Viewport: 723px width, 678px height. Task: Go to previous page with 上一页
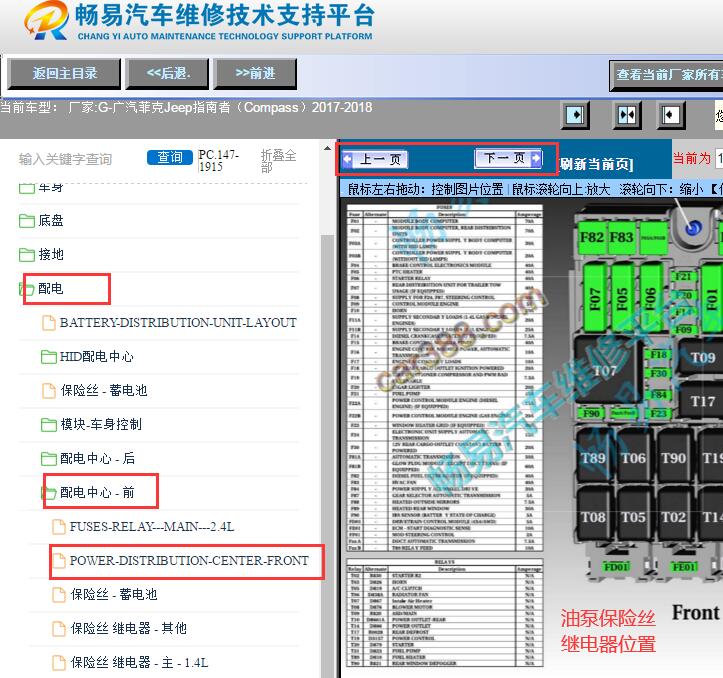(x=374, y=160)
